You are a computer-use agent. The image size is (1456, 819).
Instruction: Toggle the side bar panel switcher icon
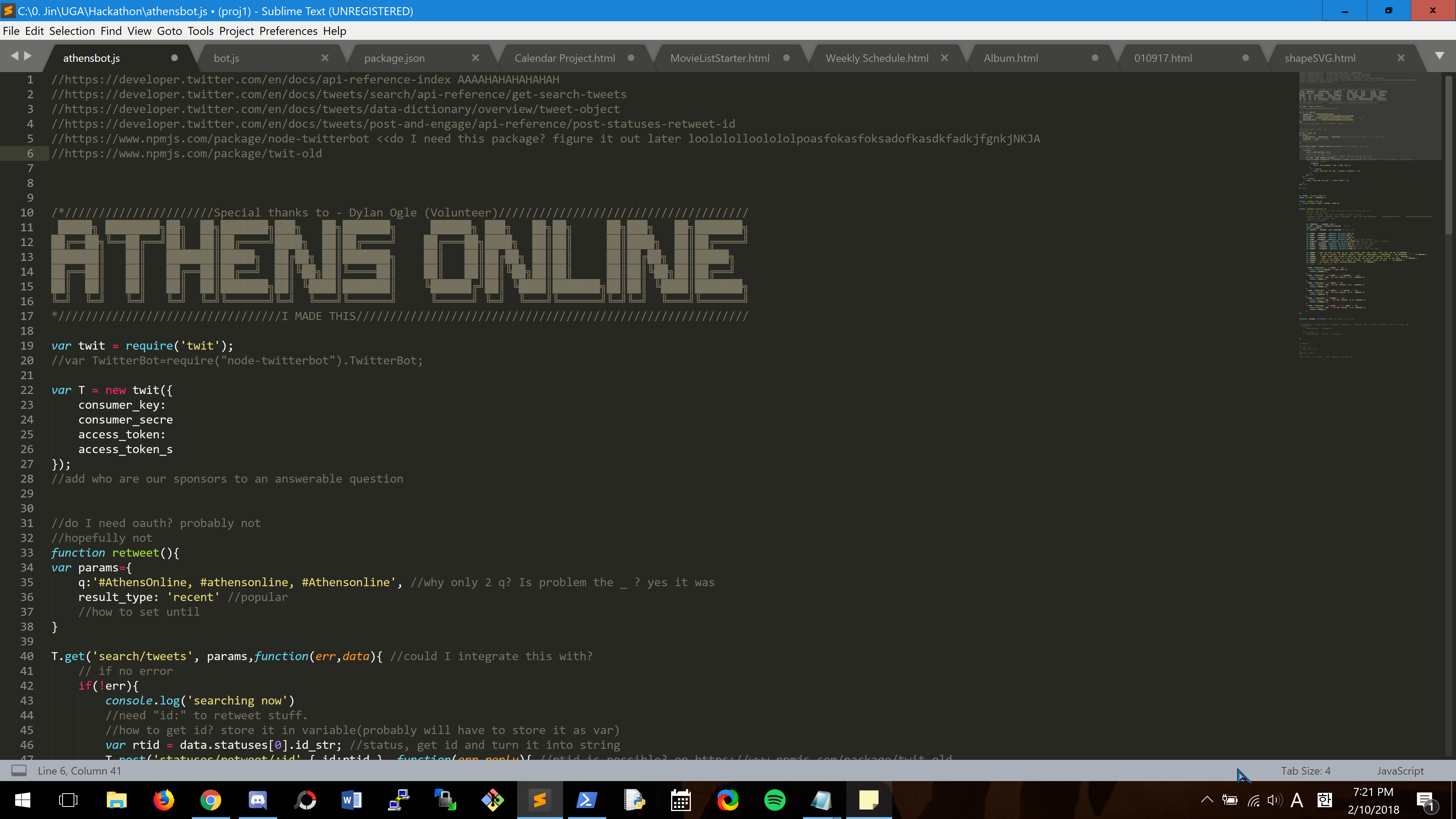coord(19,770)
